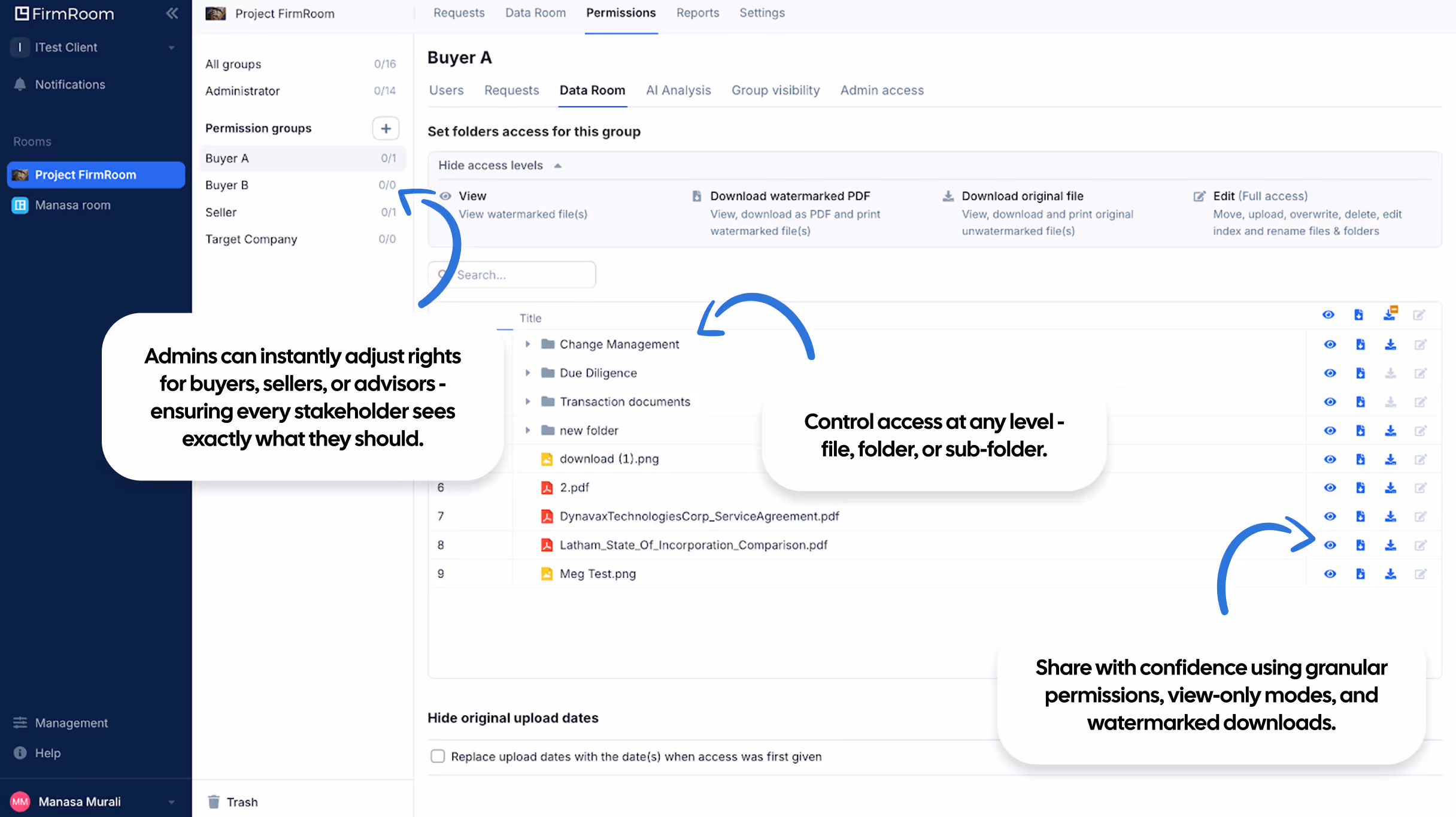Switch to the Group visibility tab

[x=775, y=90]
